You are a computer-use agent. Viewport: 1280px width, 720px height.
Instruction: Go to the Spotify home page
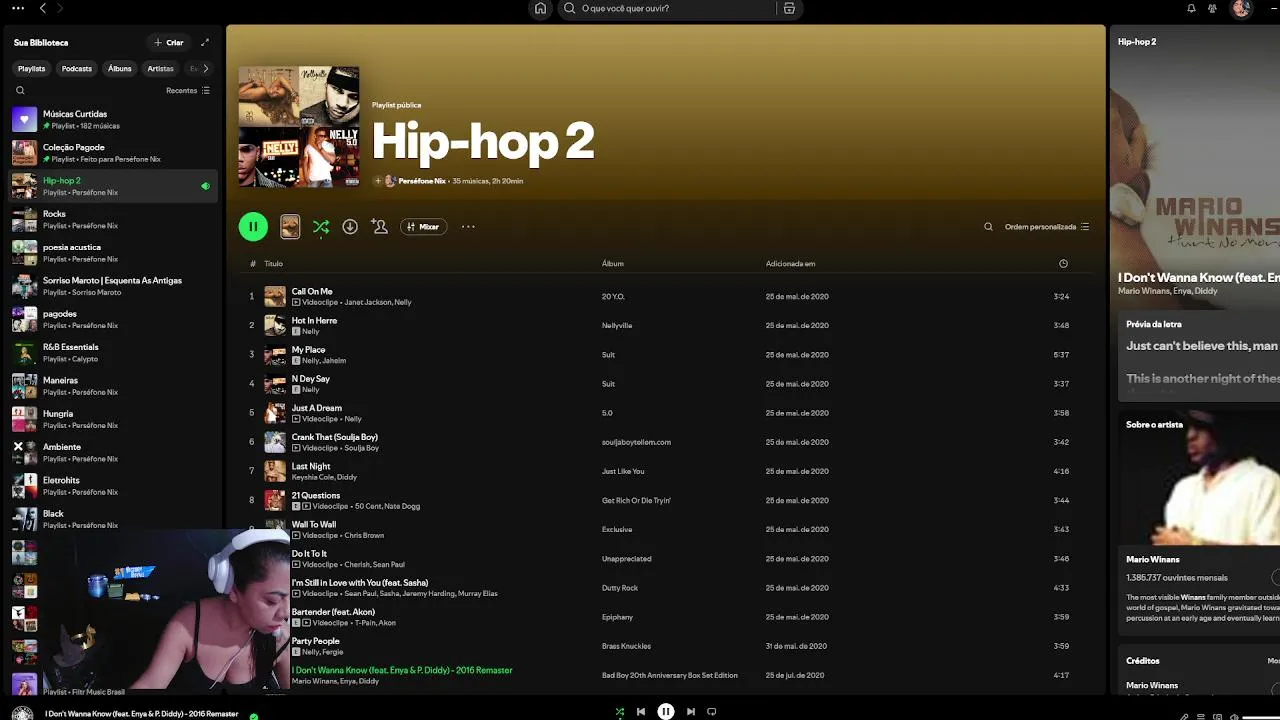540,8
